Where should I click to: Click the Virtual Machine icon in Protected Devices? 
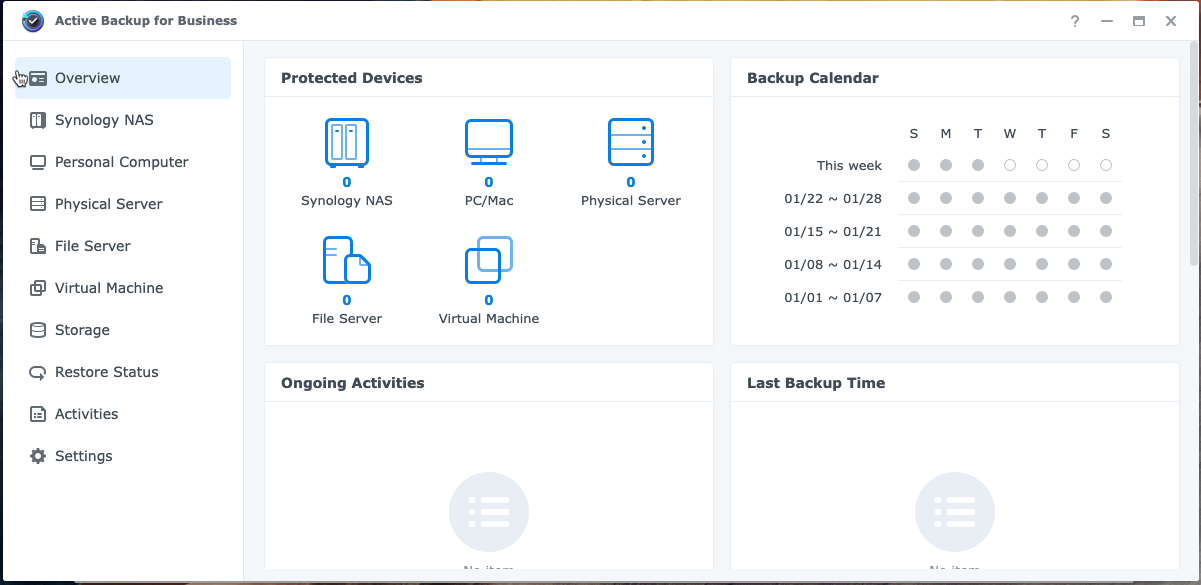(x=488, y=259)
